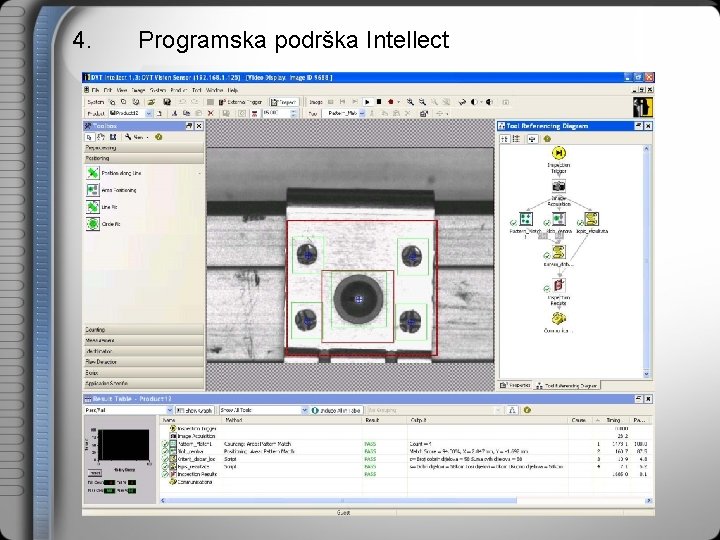Click the pointer icon in Toolbox toolbar
Image resolution: width=720 pixels, height=540 pixels.
coord(89,137)
